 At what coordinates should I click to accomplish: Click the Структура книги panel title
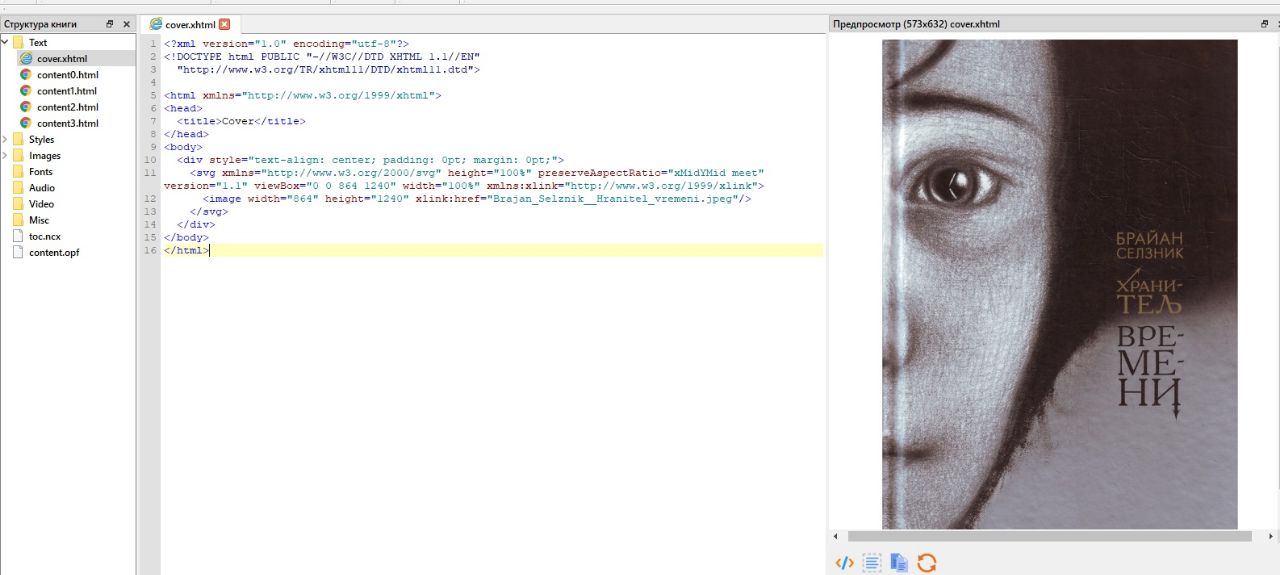pyautogui.click(x=40, y=23)
